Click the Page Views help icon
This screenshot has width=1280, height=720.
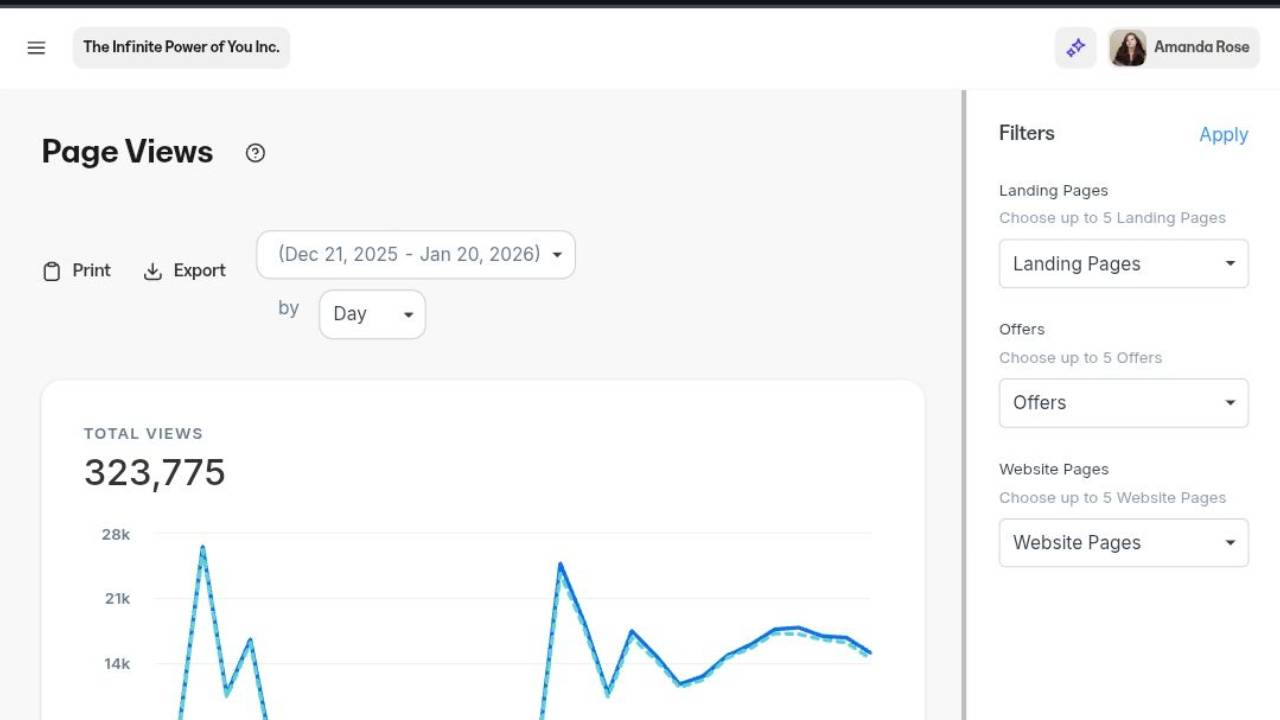point(255,153)
